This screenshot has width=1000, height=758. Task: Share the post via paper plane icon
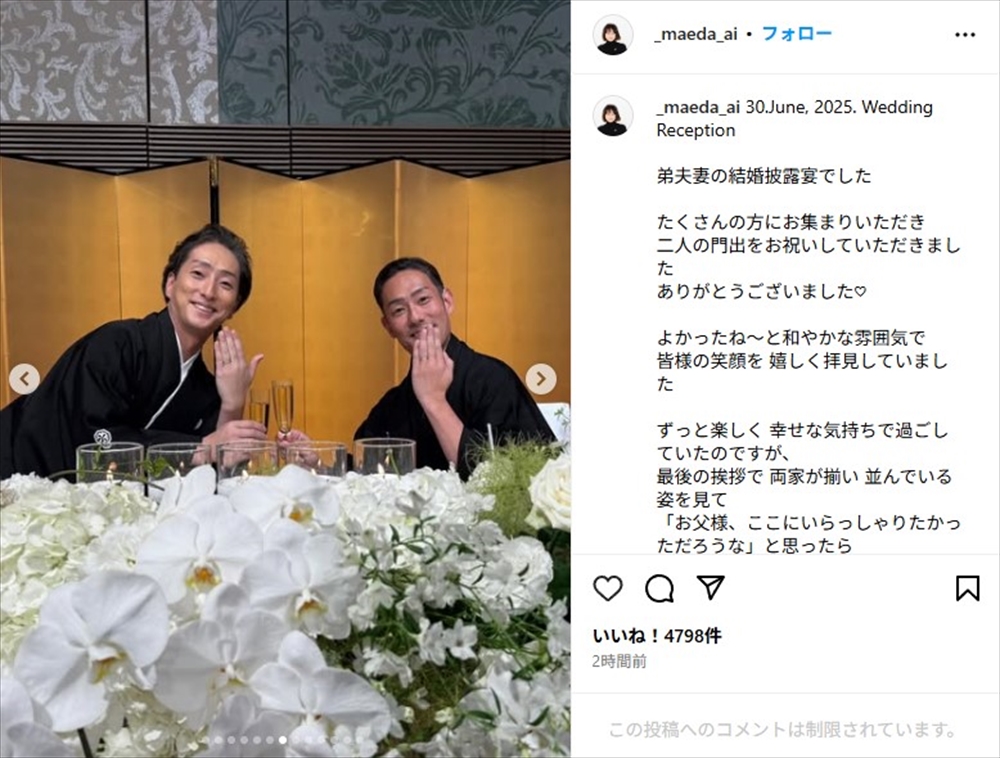pos(710,587)
